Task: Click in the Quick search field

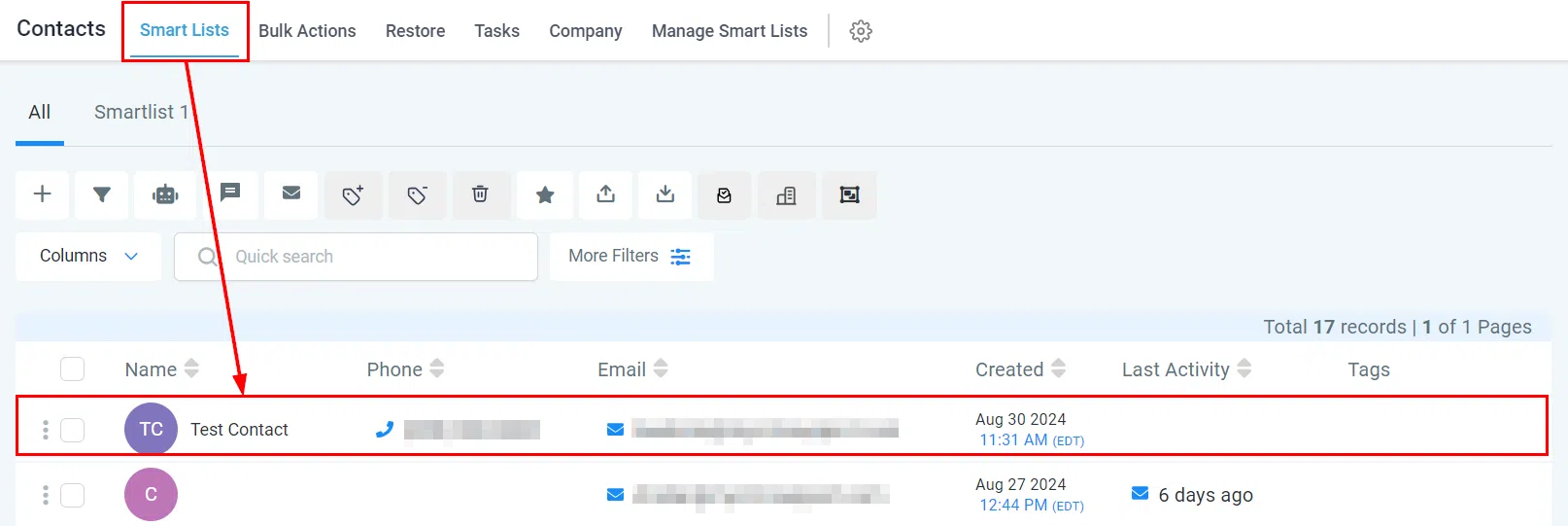Action: coord(356,257)
